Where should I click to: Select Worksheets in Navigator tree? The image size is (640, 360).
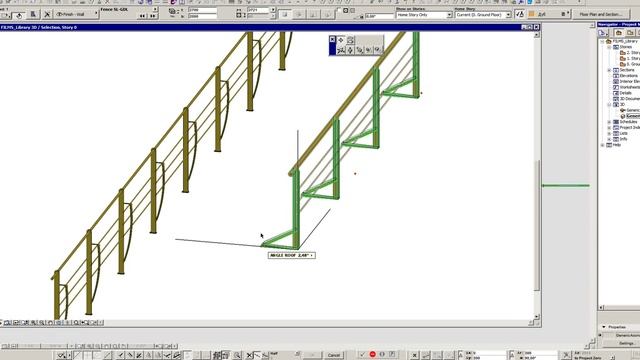626,87
